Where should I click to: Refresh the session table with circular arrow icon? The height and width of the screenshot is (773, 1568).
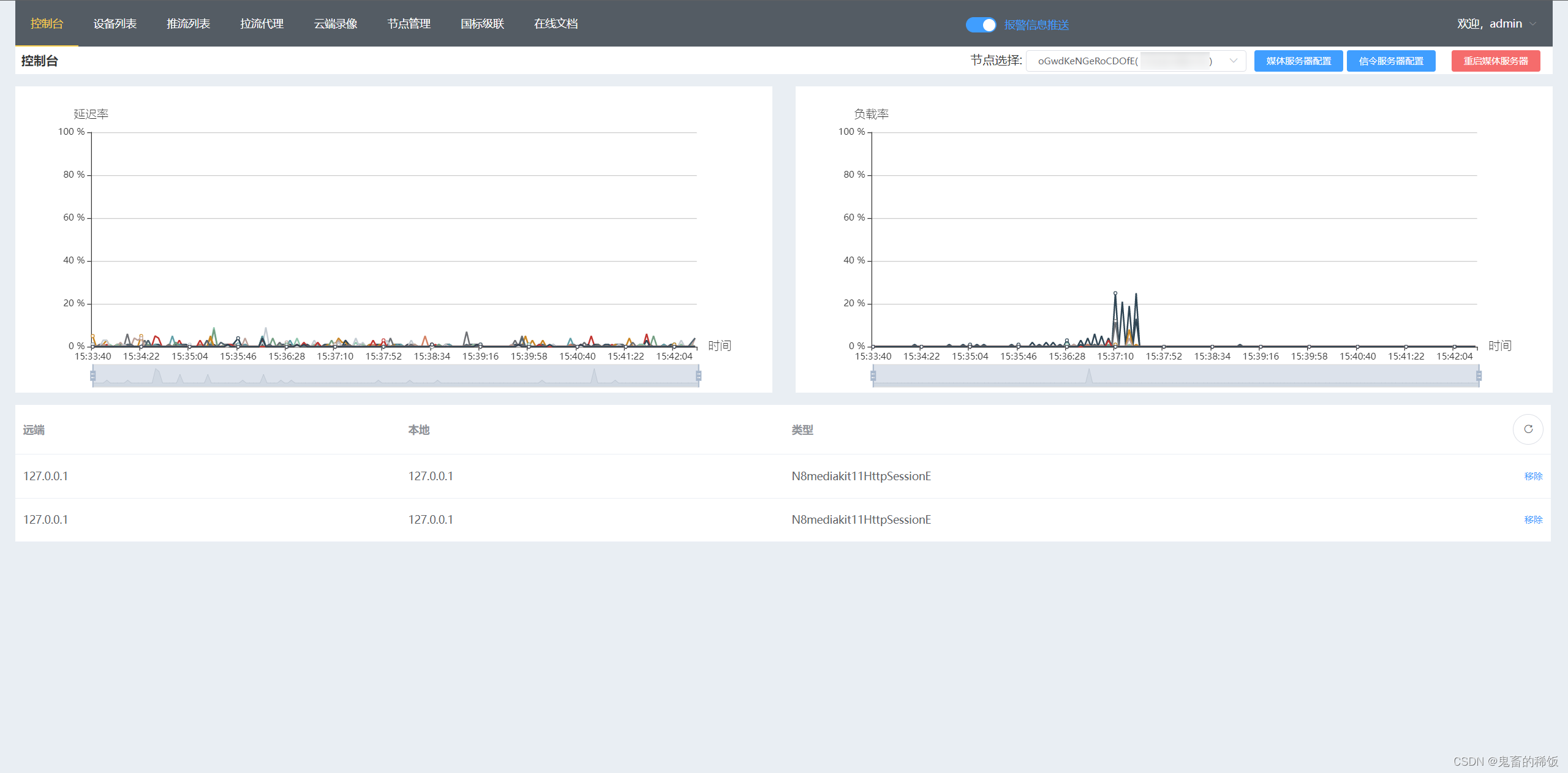click(x=1528, y=429)
